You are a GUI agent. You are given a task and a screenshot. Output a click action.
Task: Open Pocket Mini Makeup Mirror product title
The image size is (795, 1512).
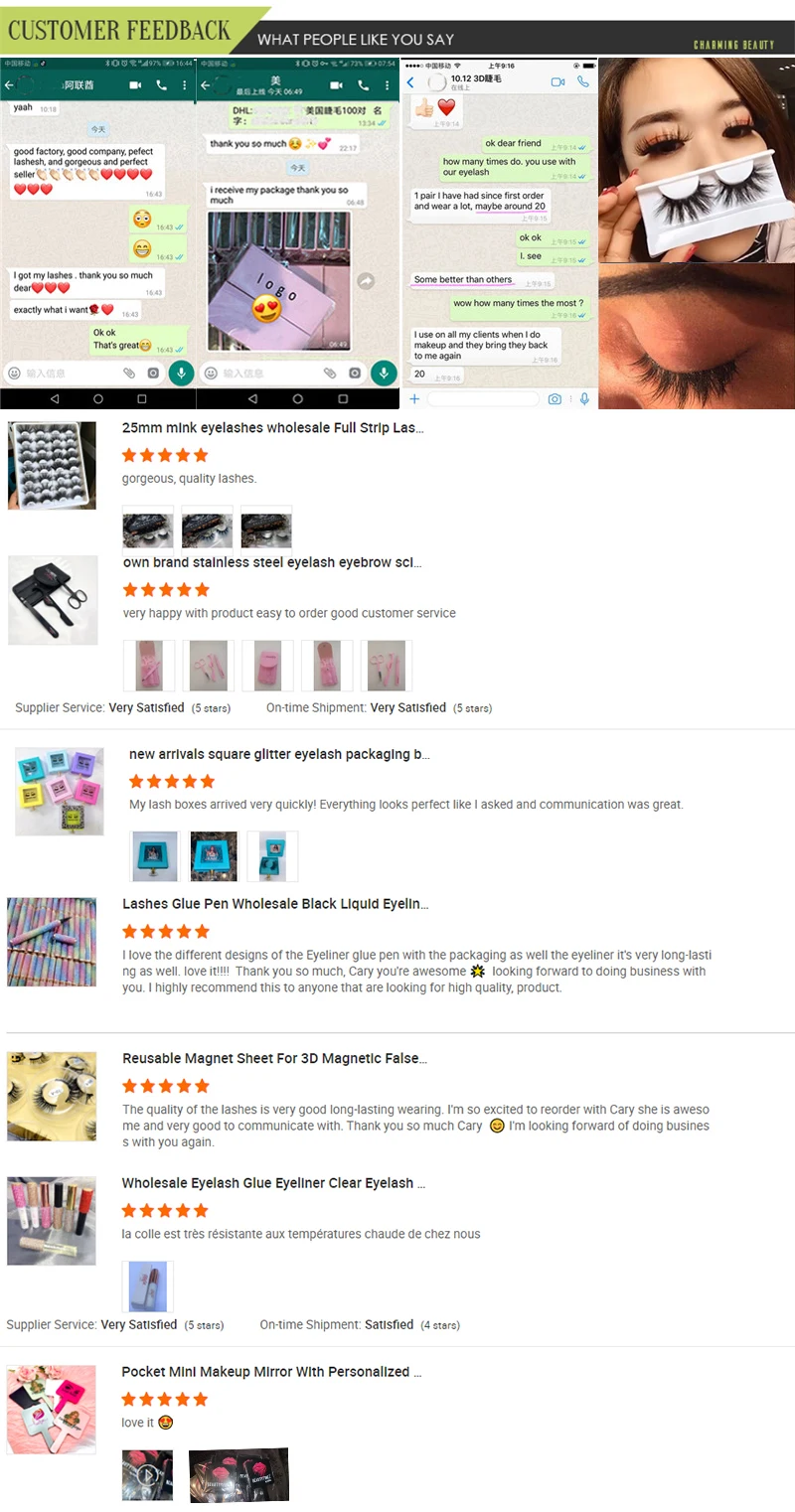pos(272,1372)
